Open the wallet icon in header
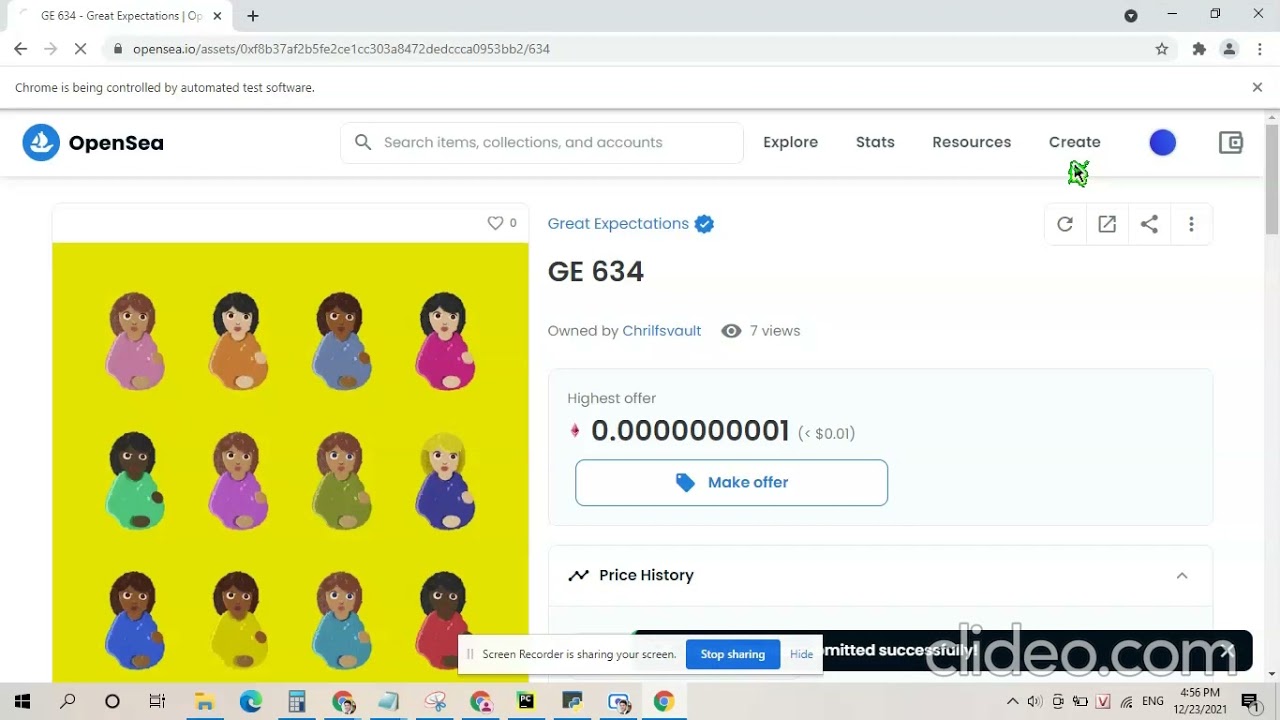 point(1231,143)
